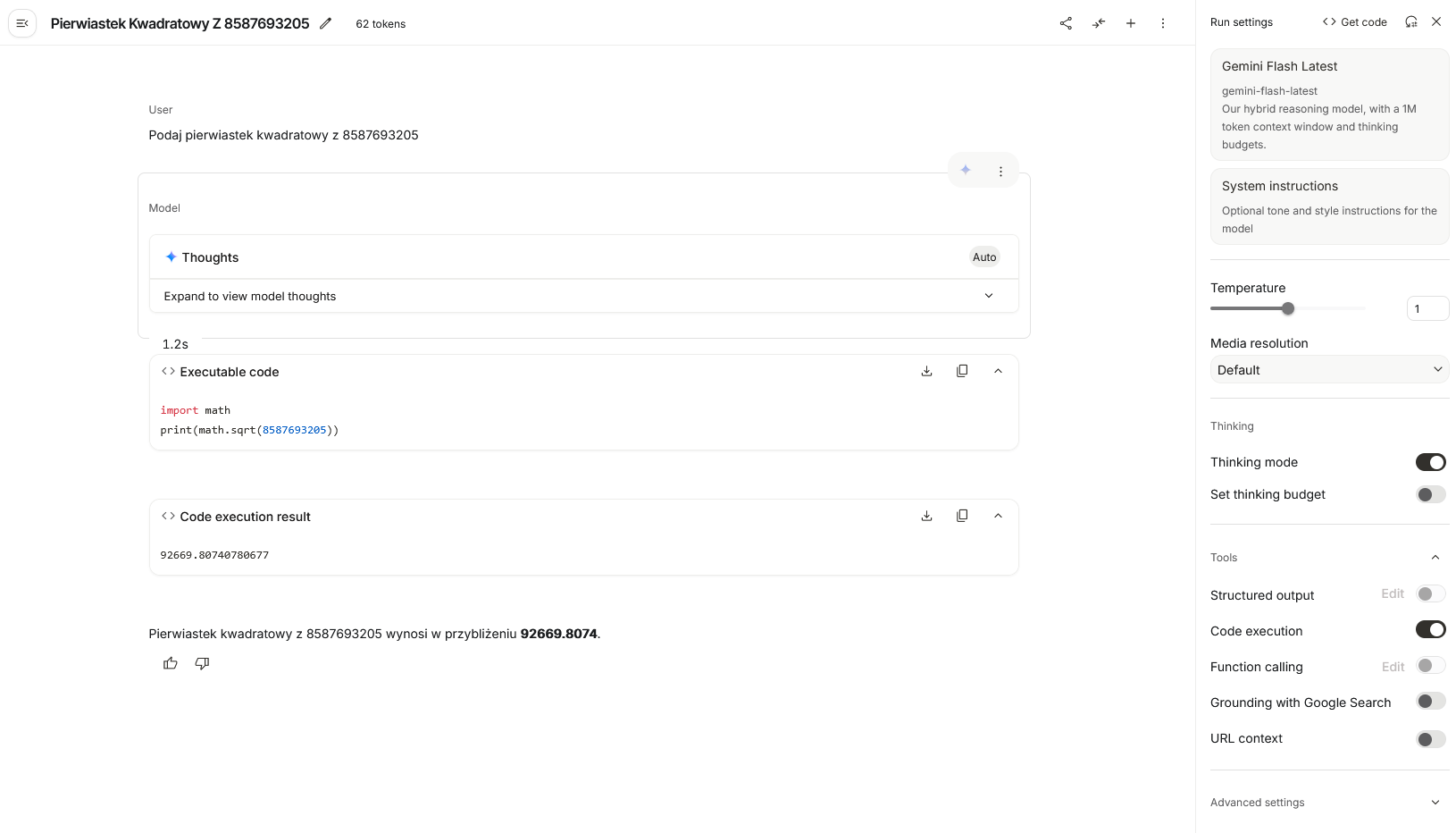This screenshot has width=1456, height=833.
Task: Open more options in the top bar
Action: [x=1163, y=23]
